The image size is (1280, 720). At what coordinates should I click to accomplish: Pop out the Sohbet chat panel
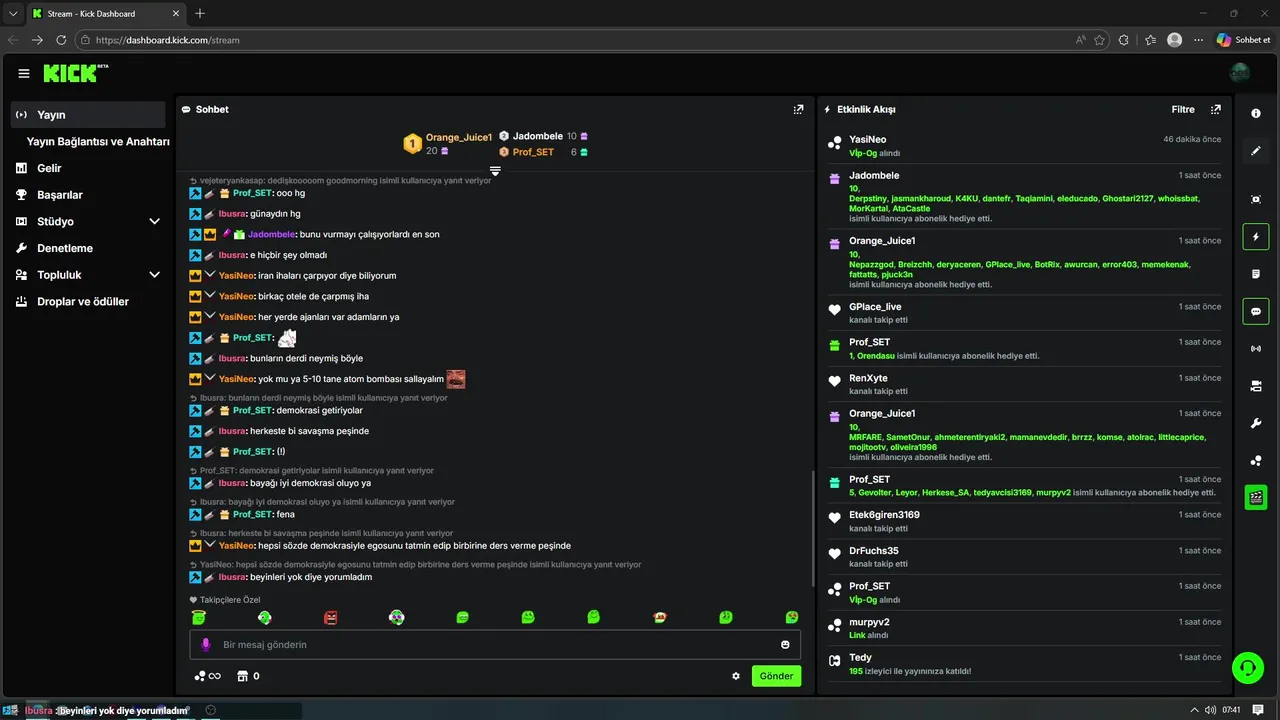coord(798,109)
